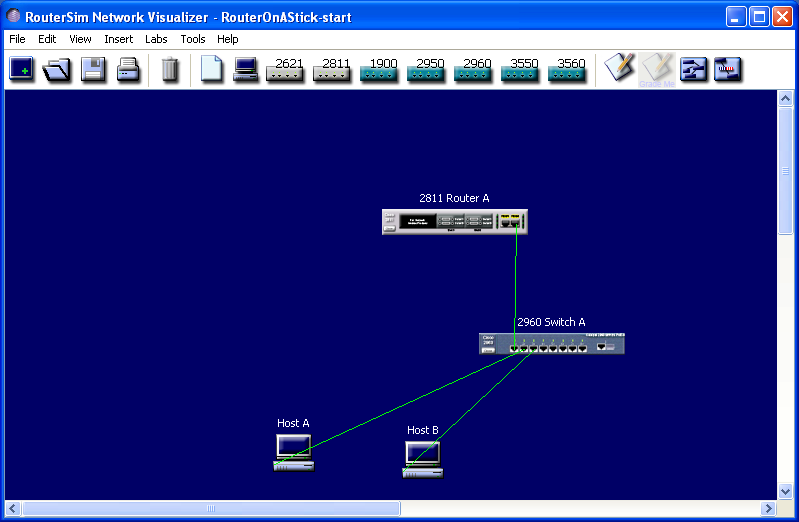Close the RouterSim Network Visualizer window
799x522 pixels.
point(782,17)
